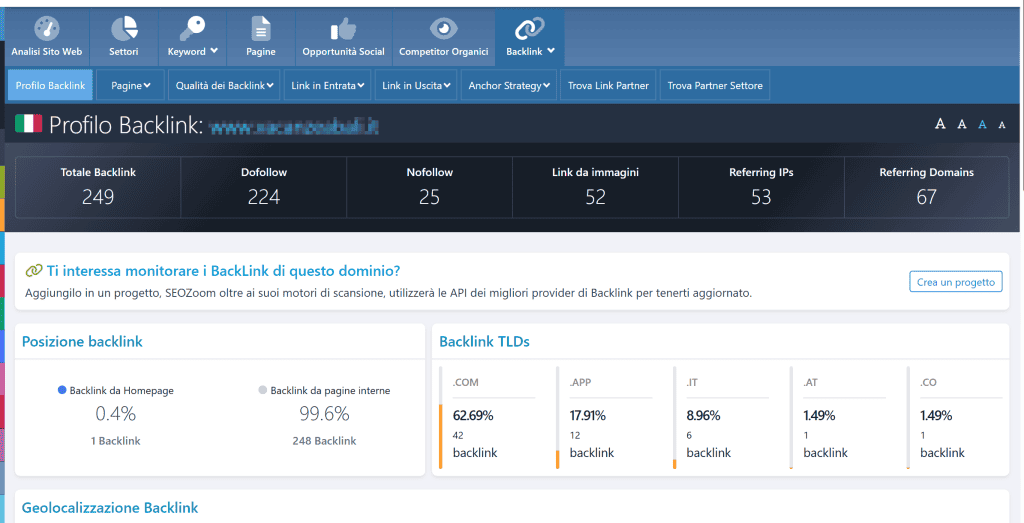
Task: Open Settori pie chart icon
Action: pos(124,28)
